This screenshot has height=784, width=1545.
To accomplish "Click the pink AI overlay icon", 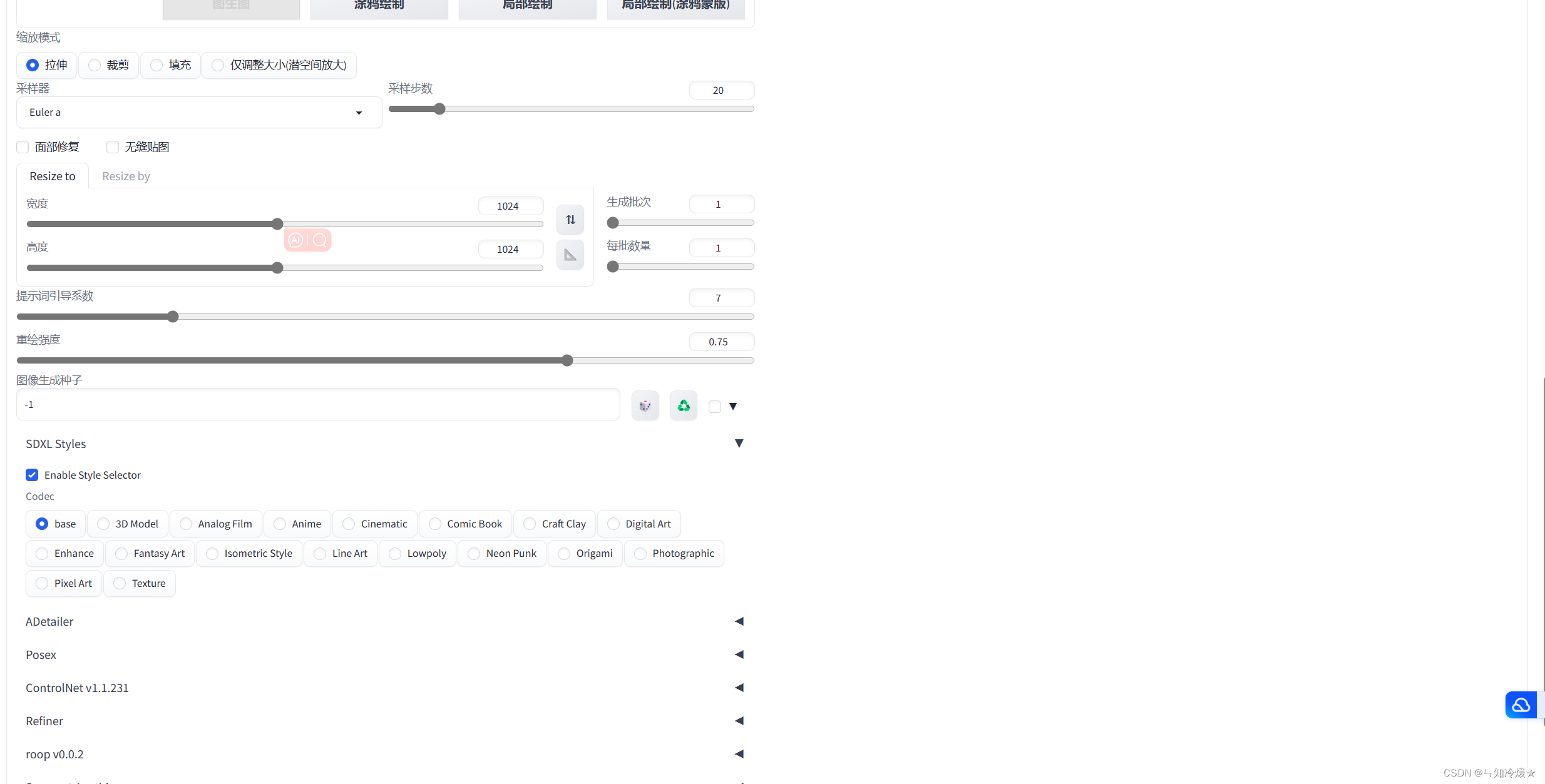I will coord(296,240).
